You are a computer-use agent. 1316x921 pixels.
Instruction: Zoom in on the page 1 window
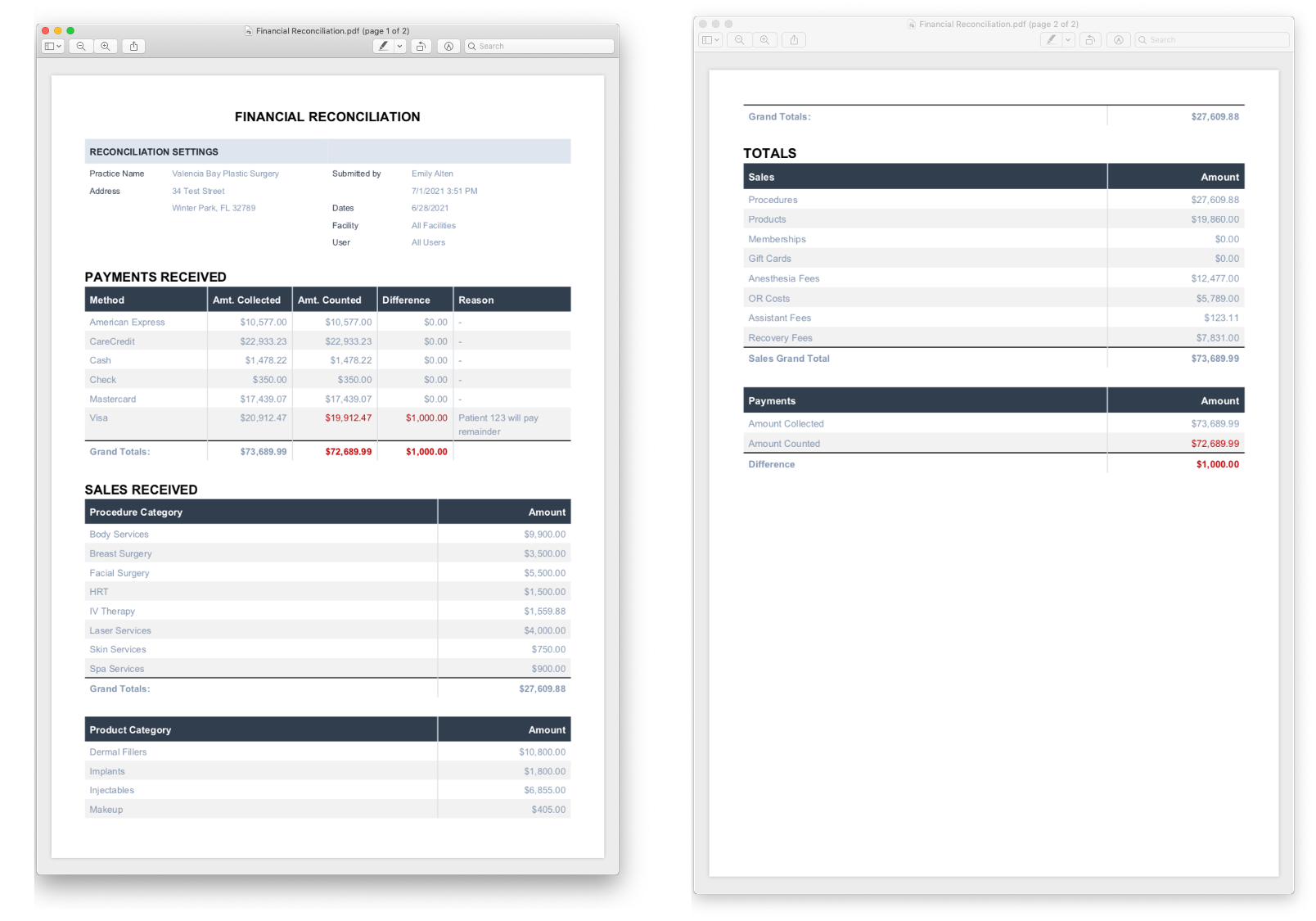point(106,47)
